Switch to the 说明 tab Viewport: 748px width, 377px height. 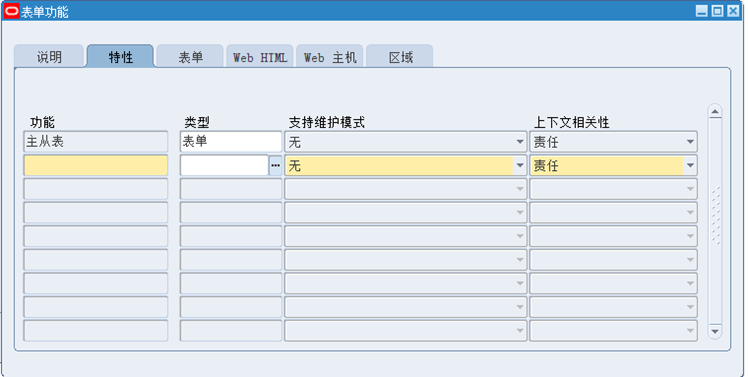(x=49, y=57)
